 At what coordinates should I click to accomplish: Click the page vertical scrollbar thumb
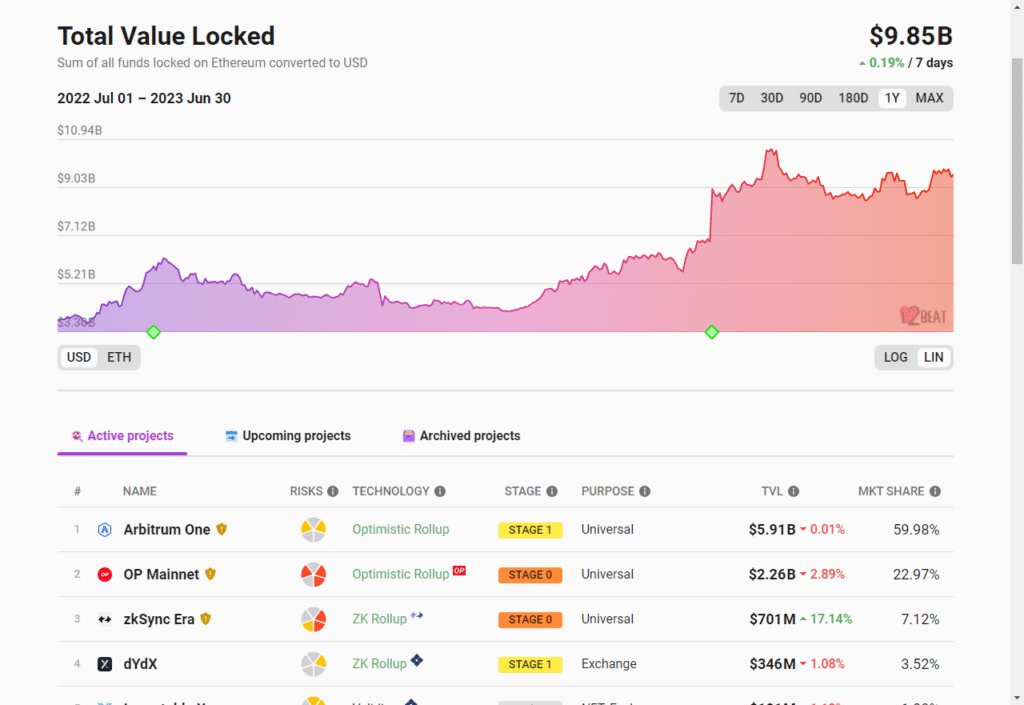coord(1017,161)
